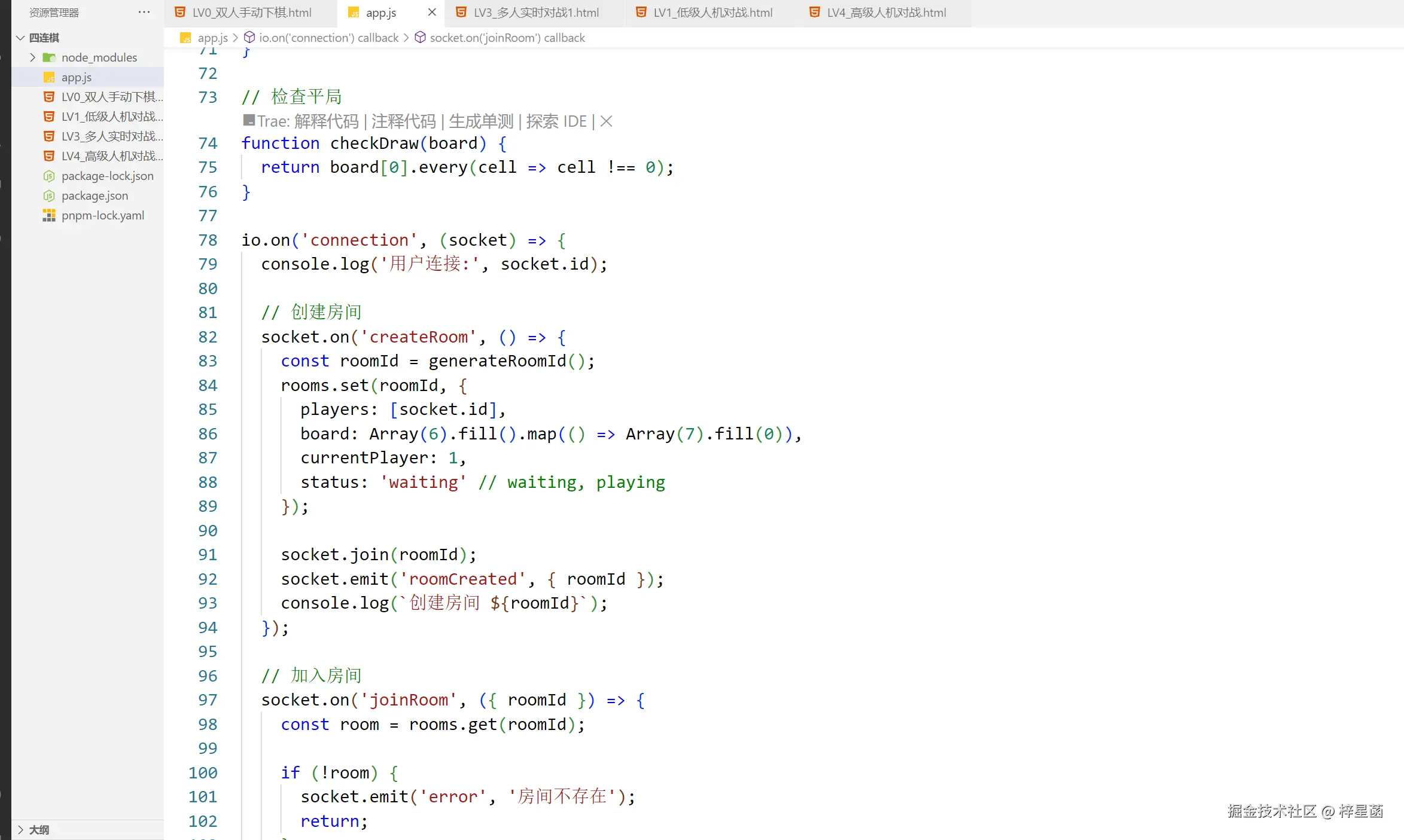This screenshot has height=840, width=1404.
Task: Click the joinRoom callback symbol icon in breadcrumb
Action: pyautogui.click(x=420, y=38)
